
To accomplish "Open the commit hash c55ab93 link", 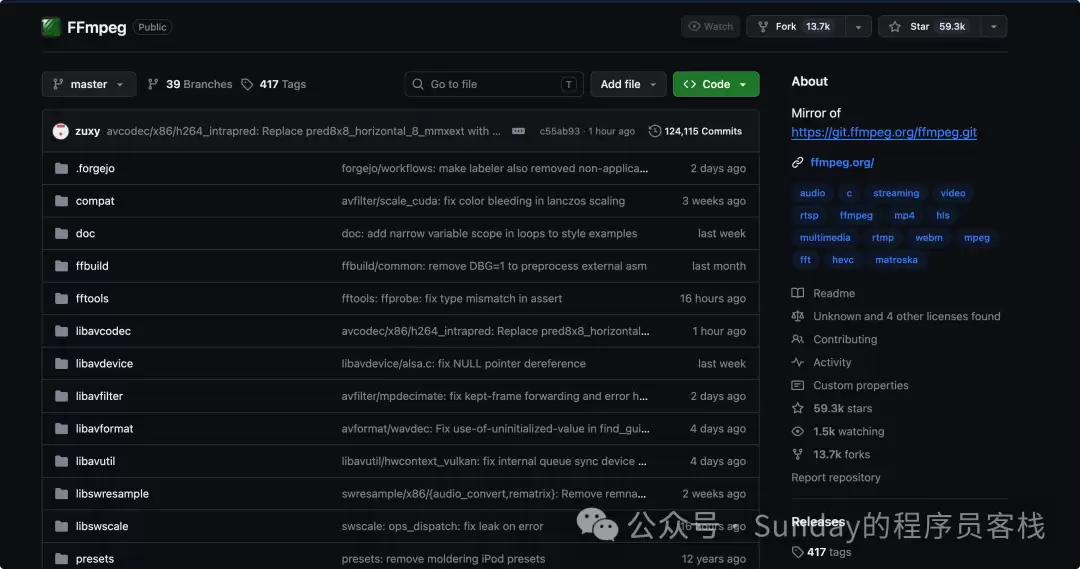I will [559, 131].
